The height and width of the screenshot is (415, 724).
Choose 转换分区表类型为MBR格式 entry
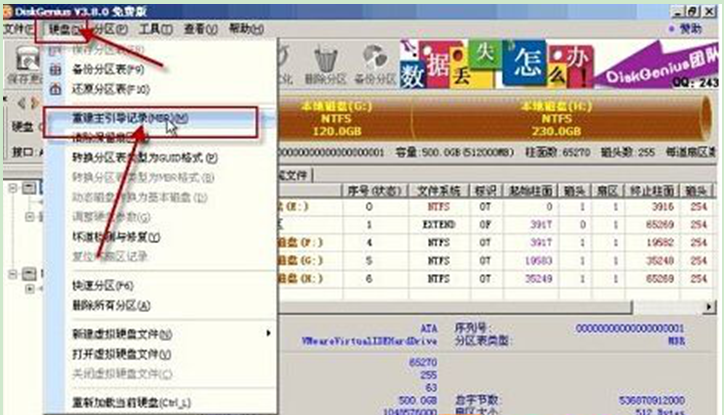click(x=143, y=177)
